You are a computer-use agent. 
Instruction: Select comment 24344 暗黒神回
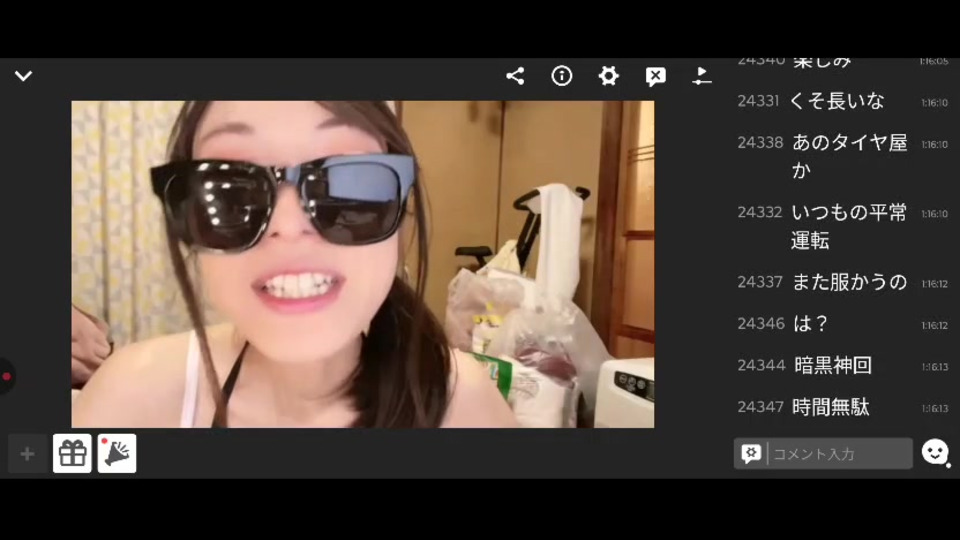[x=842, y=366]
